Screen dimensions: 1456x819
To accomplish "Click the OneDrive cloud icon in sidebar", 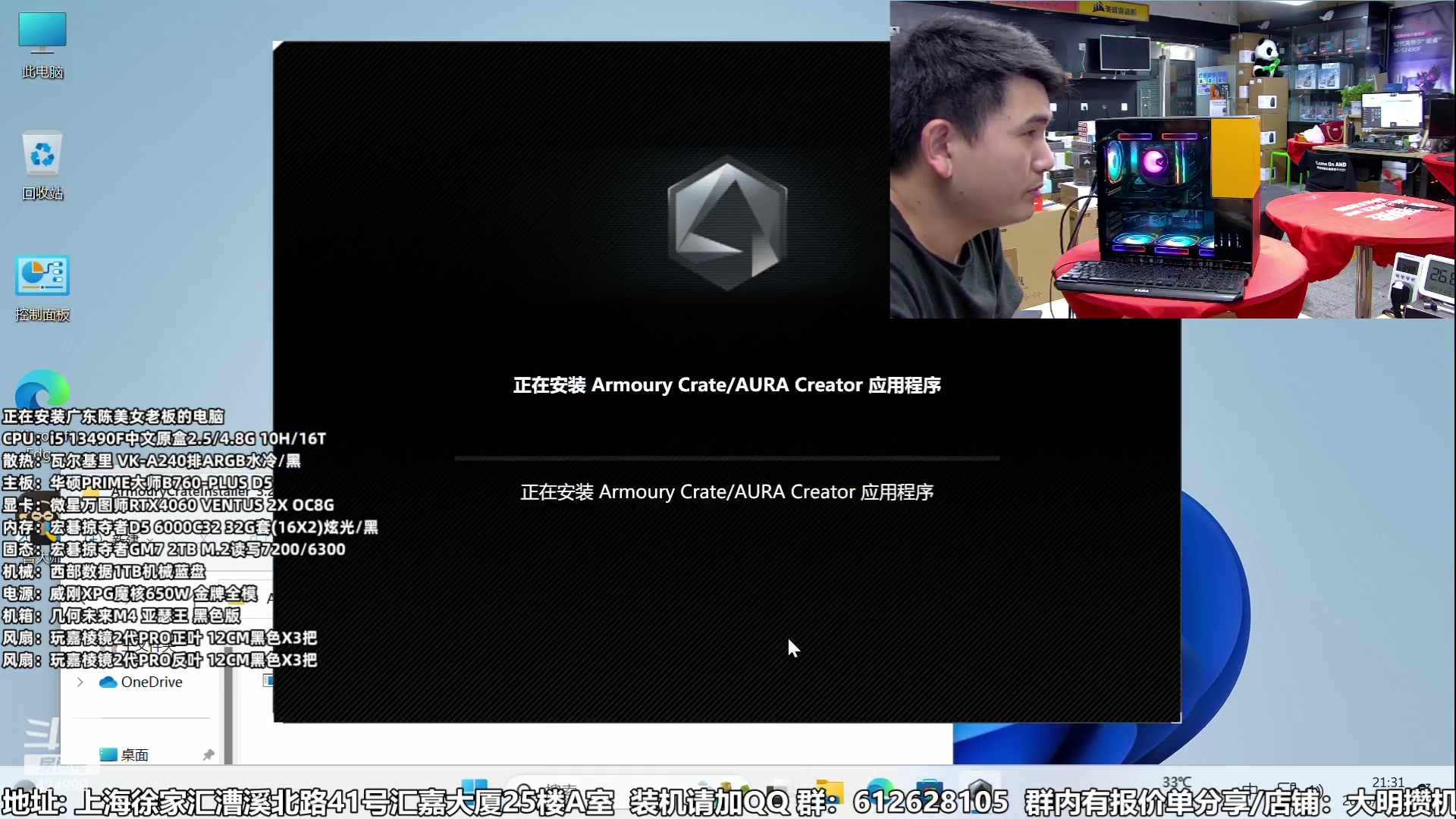I will [108, 682].
